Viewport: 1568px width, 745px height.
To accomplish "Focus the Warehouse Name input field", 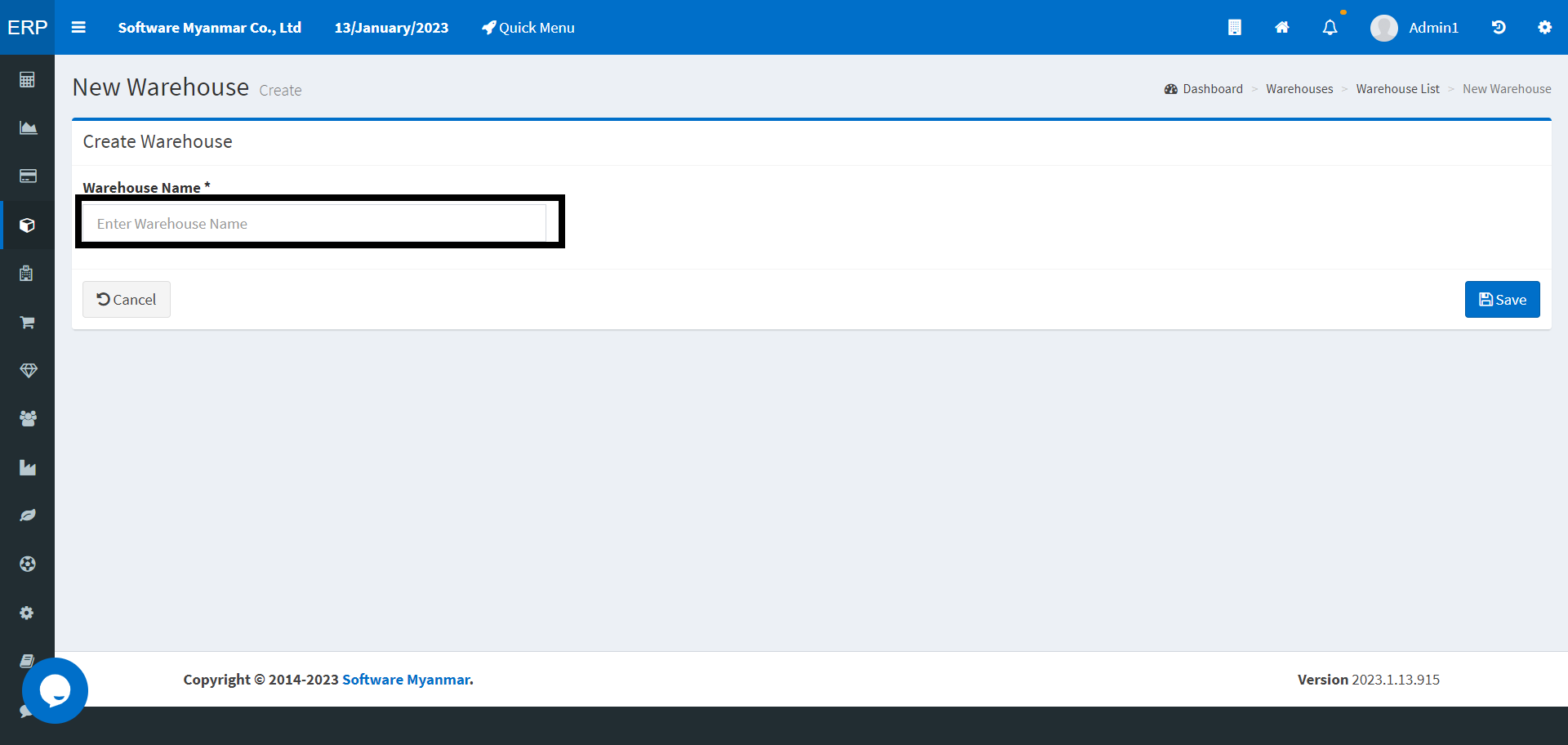I will point(314,224).
